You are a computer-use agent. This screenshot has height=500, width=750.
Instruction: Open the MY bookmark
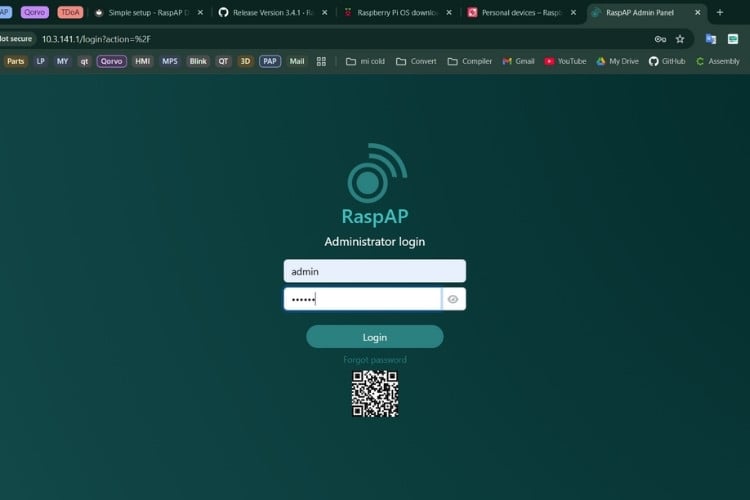click(x=62, y=61)
